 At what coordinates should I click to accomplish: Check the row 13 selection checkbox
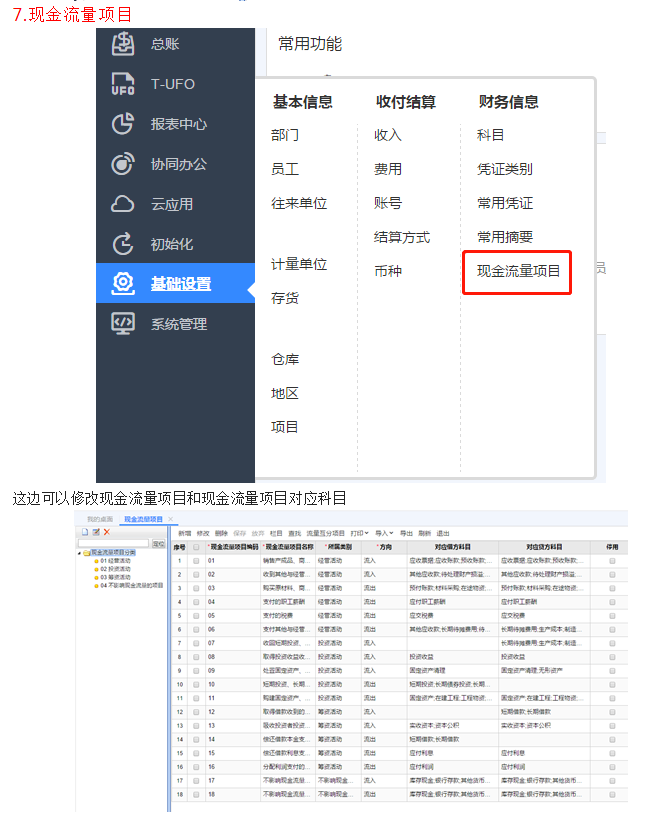(x=196, y=726)
